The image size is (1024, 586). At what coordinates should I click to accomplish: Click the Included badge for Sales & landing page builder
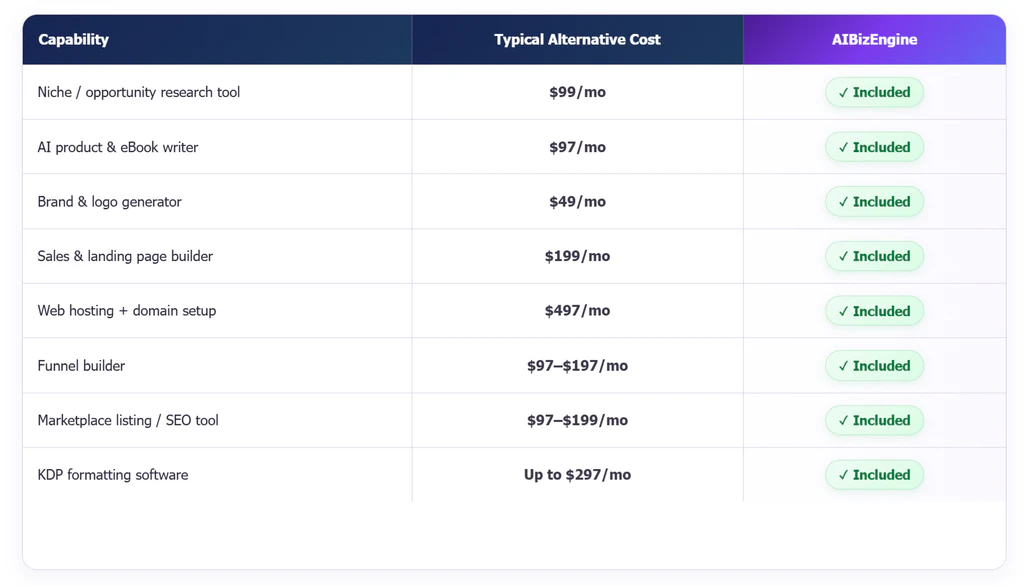(874, 256)
